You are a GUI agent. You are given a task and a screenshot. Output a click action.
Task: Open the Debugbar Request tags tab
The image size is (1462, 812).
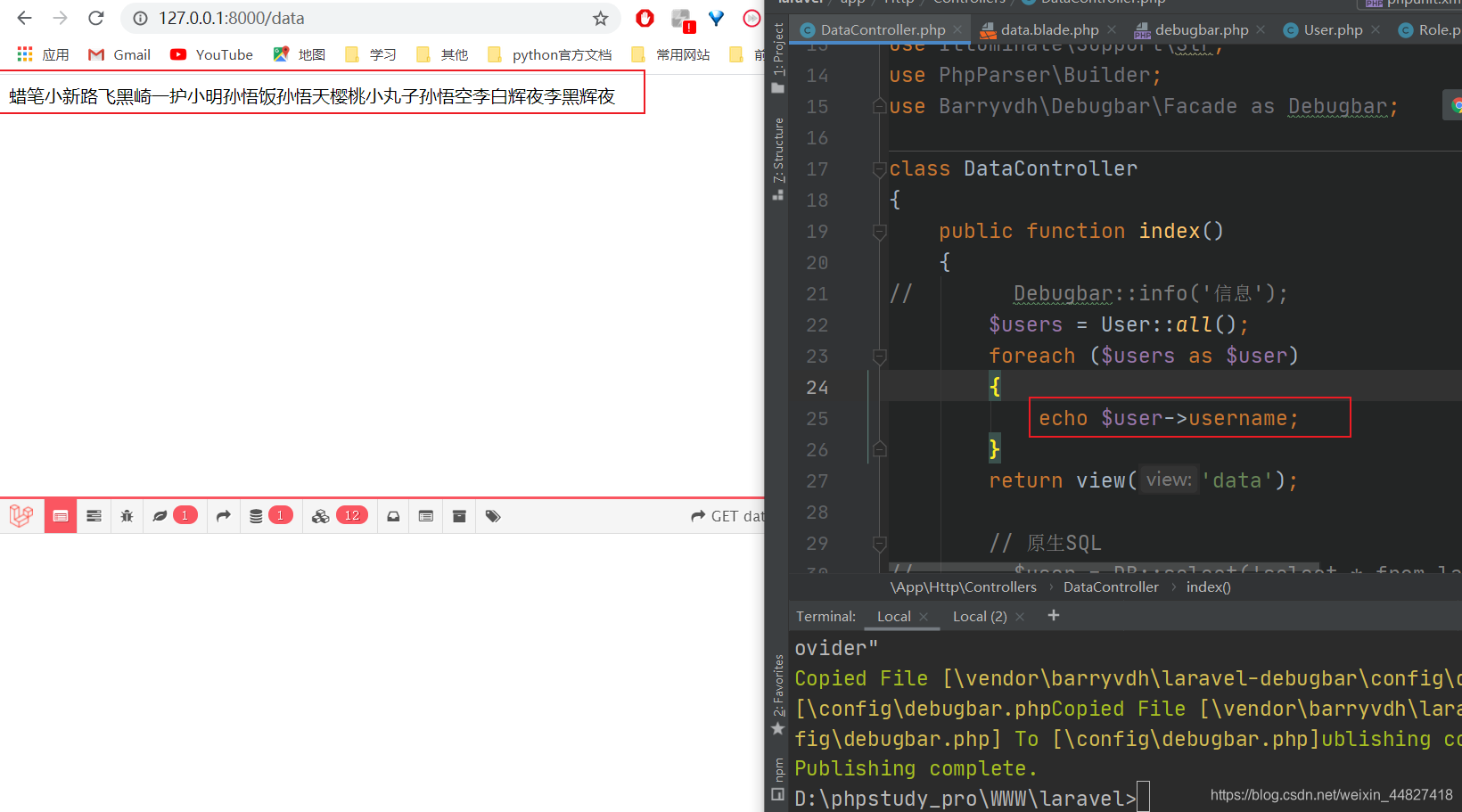pos(493,516)
